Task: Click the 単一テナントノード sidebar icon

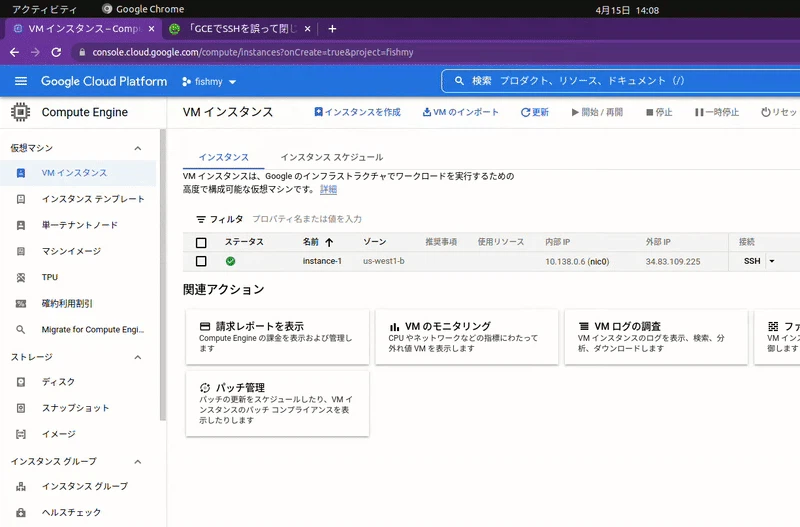Action: click(x=21, y=225)
